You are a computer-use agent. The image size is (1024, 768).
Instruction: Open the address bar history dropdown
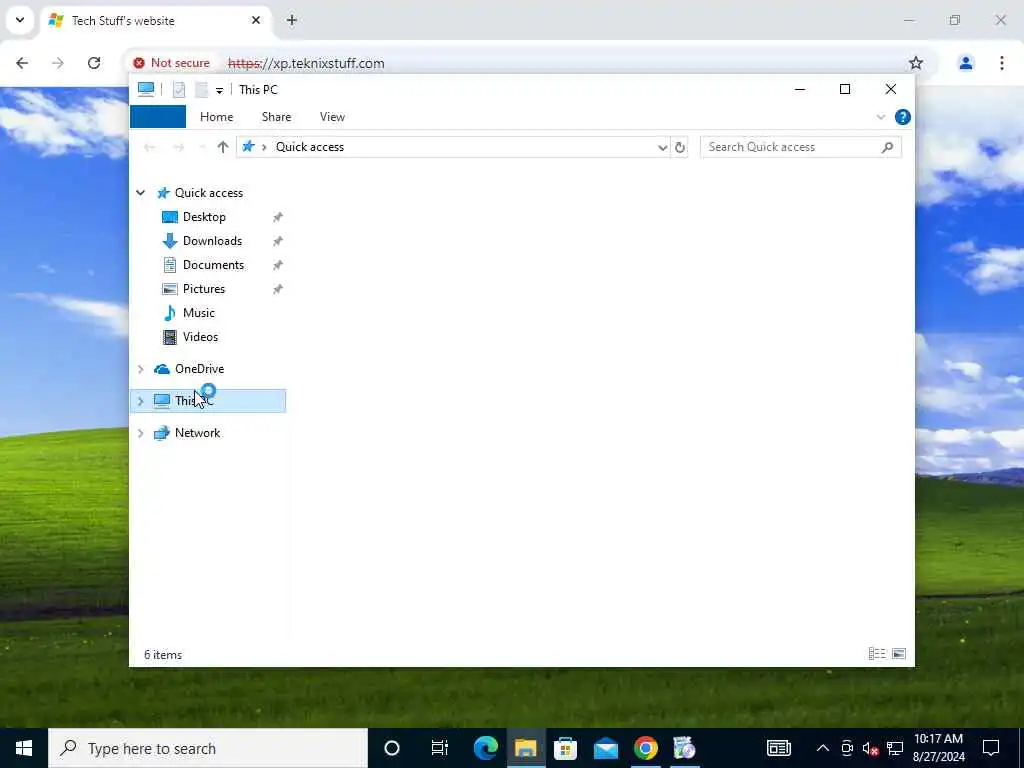pyautogui.click(x=662, y=148)
